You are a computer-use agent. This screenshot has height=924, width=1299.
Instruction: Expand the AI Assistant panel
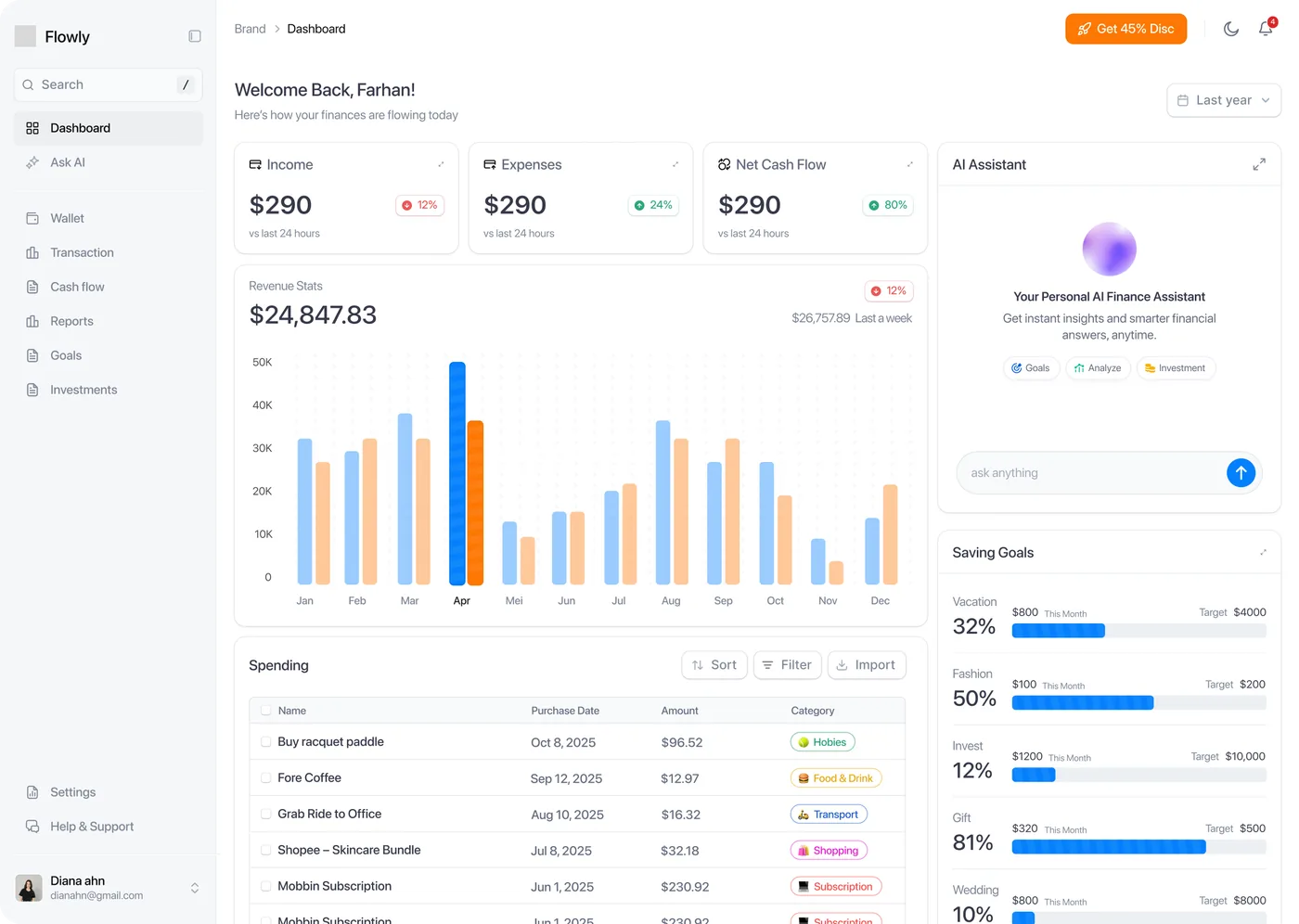click(1259, 164)
